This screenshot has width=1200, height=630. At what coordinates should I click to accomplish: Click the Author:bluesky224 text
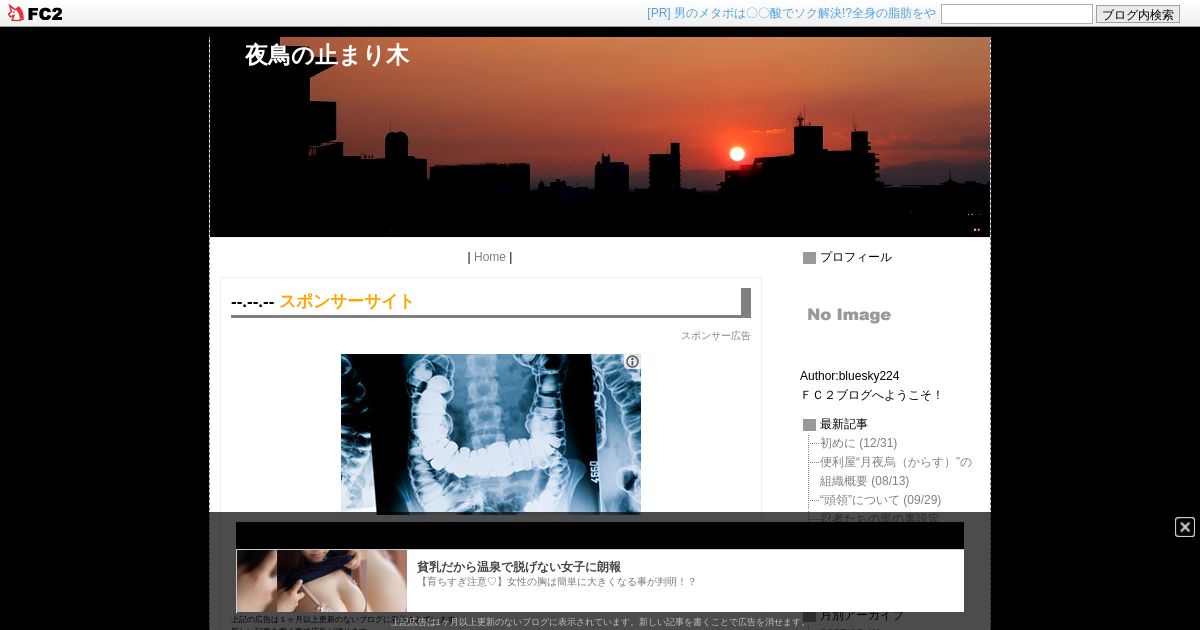pos(849,376)
